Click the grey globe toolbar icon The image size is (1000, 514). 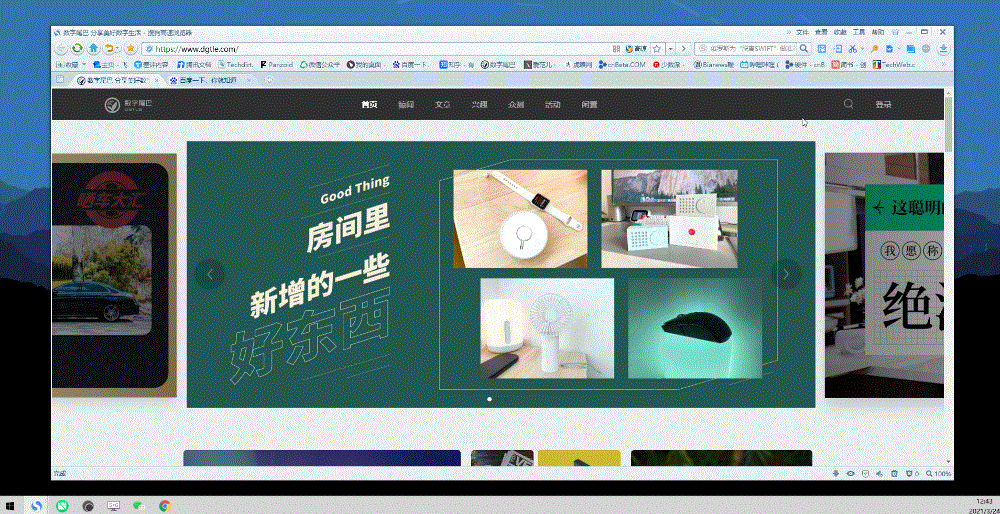(x=926, y=48)
